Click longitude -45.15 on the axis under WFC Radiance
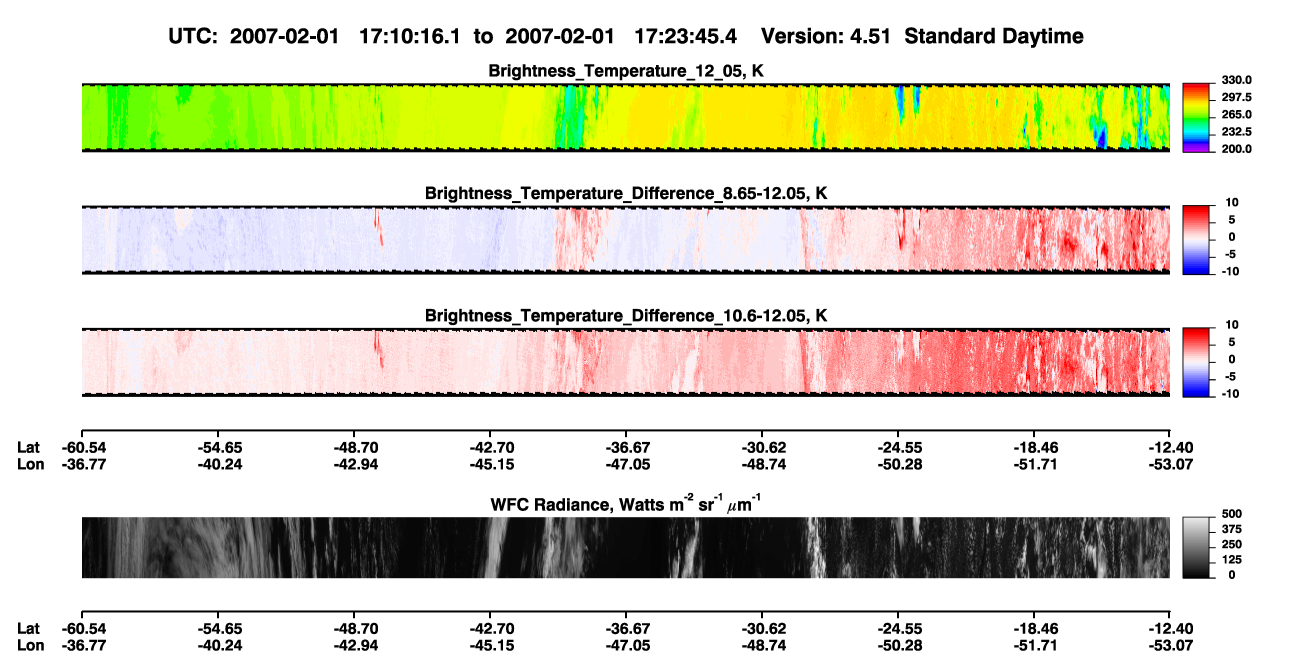1300x667 pixels. 490,645
